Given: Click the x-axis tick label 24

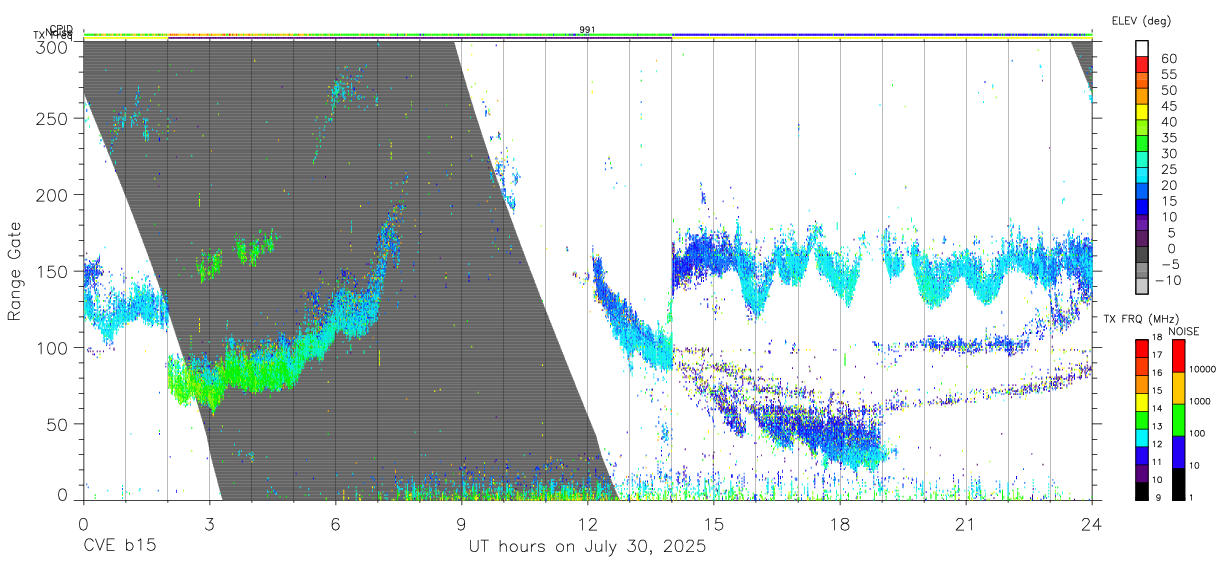Looking at the screenshot, I should click(1092, 524).
